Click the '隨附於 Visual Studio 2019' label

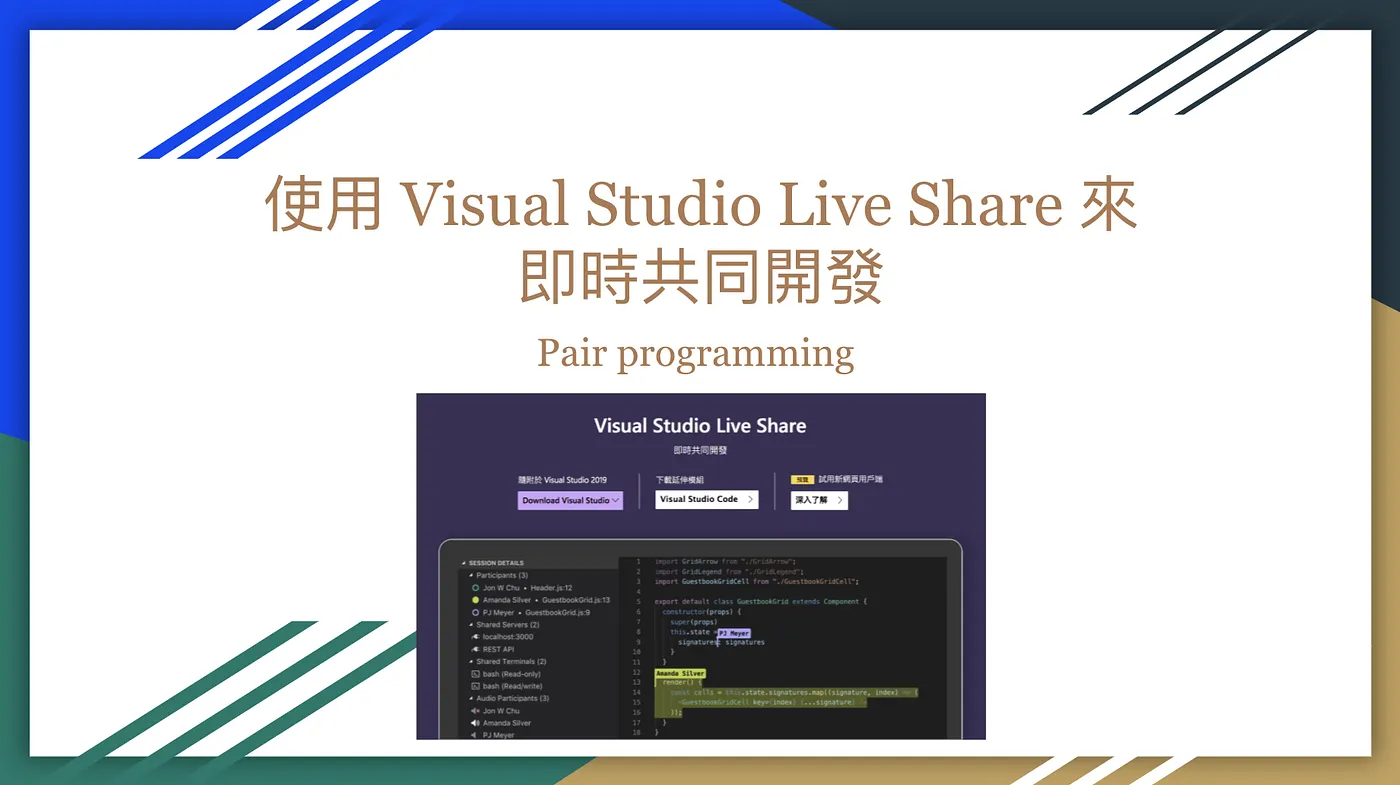point(562,480)
